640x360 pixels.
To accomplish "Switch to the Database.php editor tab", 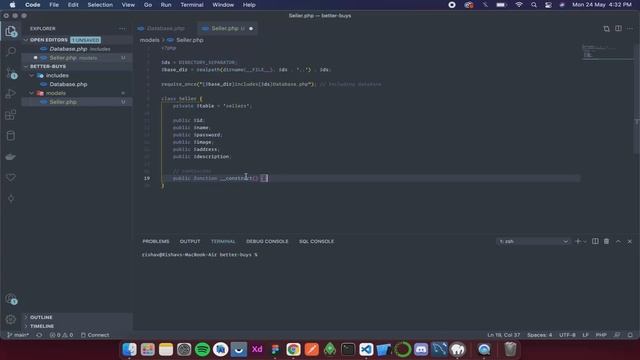I will point(166,29).
